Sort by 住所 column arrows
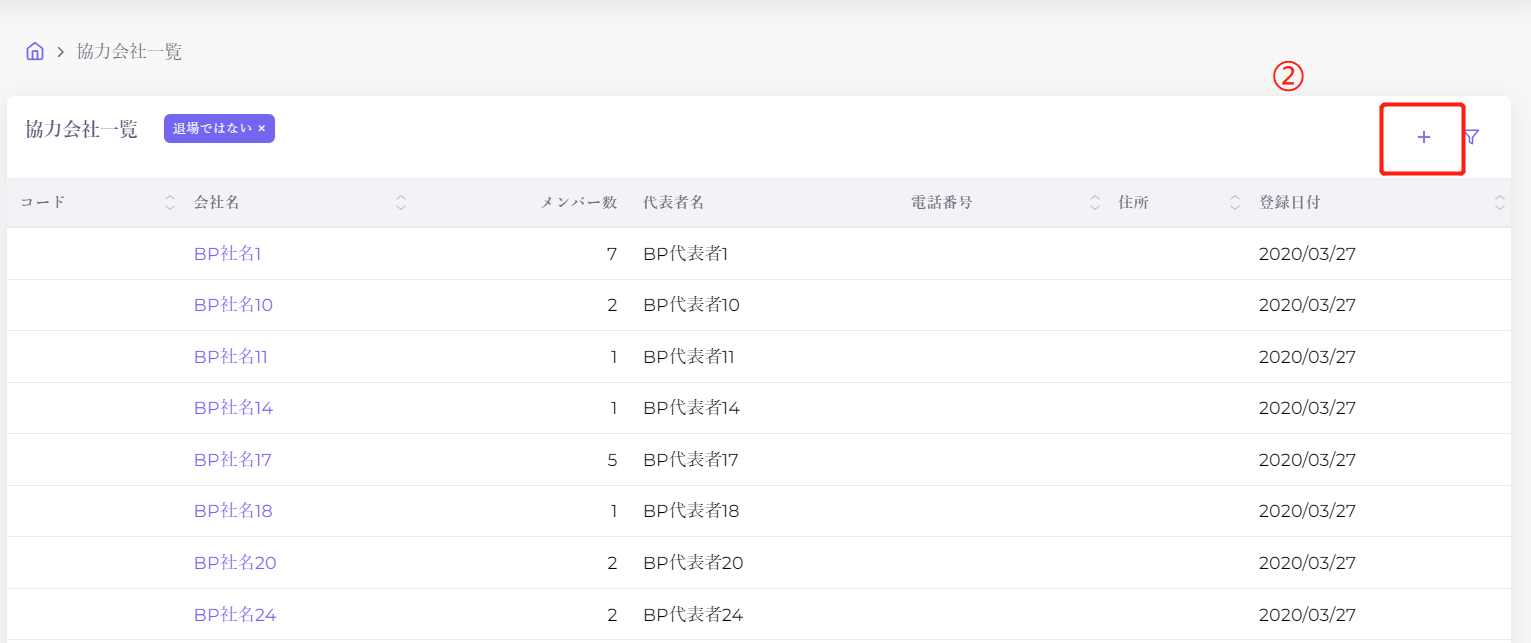 point(1235,203)
